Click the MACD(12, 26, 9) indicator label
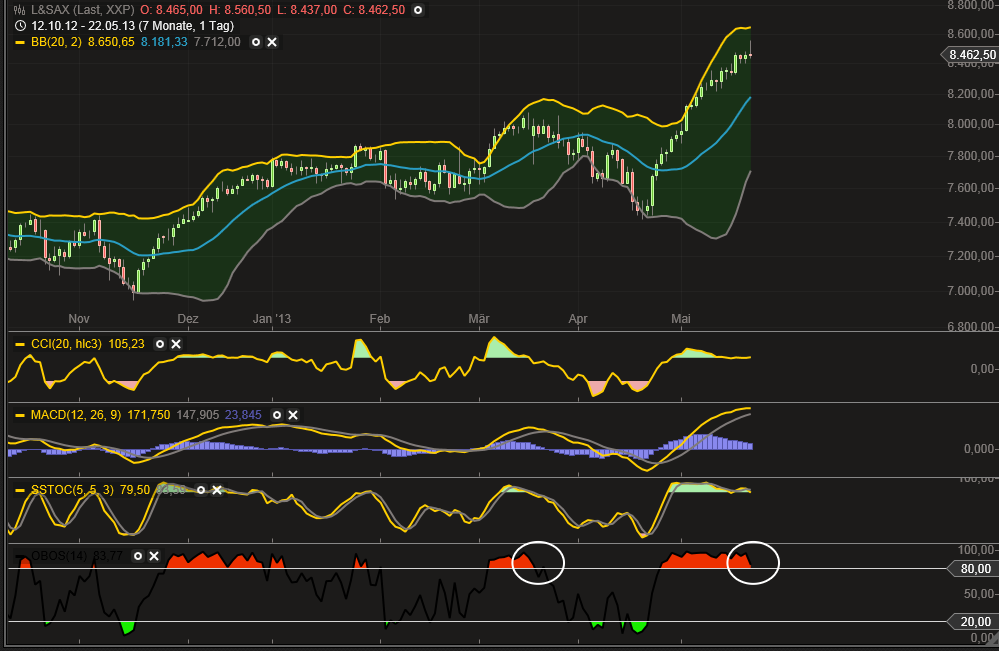999x651 pixels. point(76,415)
